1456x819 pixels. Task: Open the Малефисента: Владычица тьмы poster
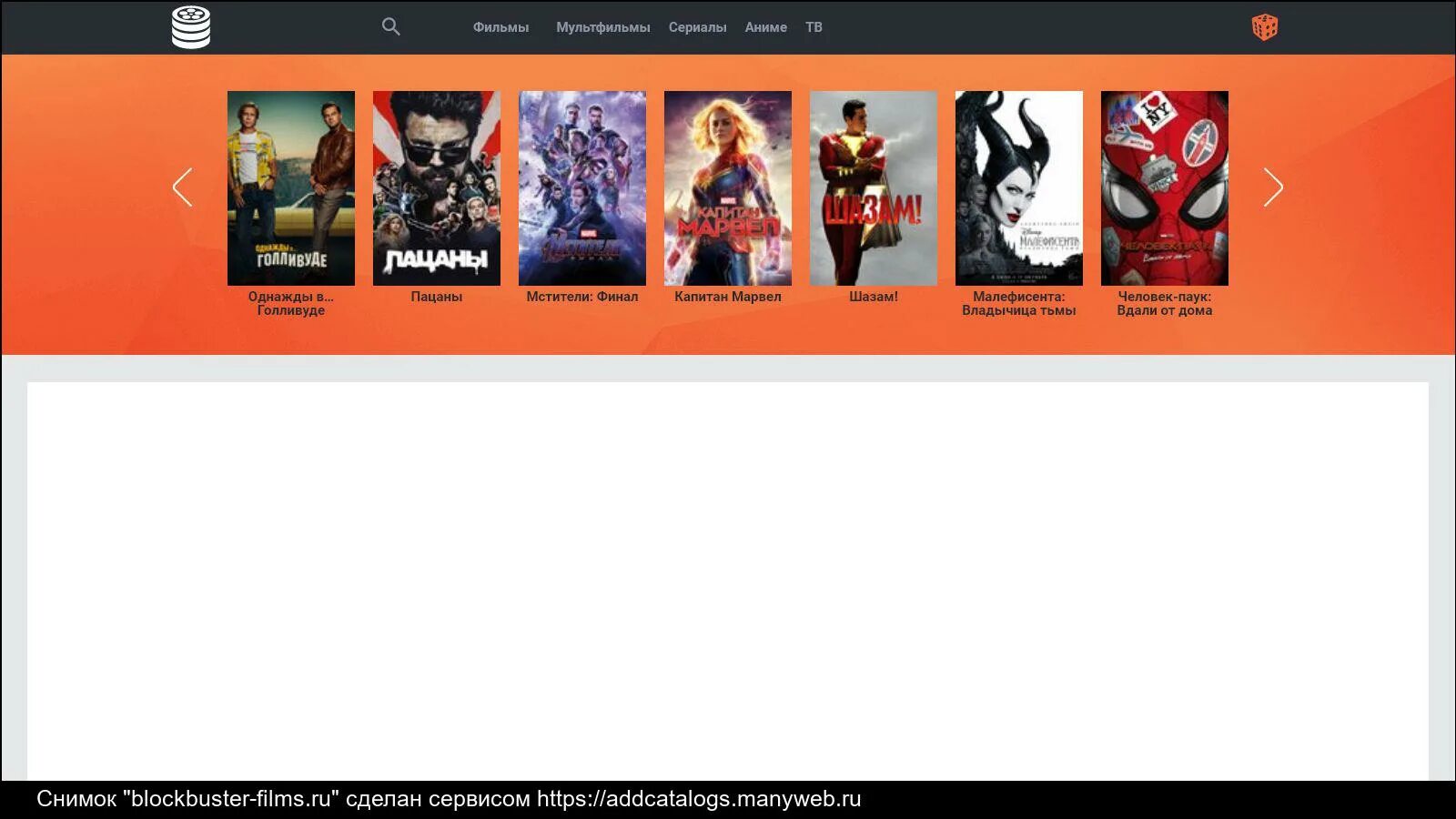click(1019, 188)
